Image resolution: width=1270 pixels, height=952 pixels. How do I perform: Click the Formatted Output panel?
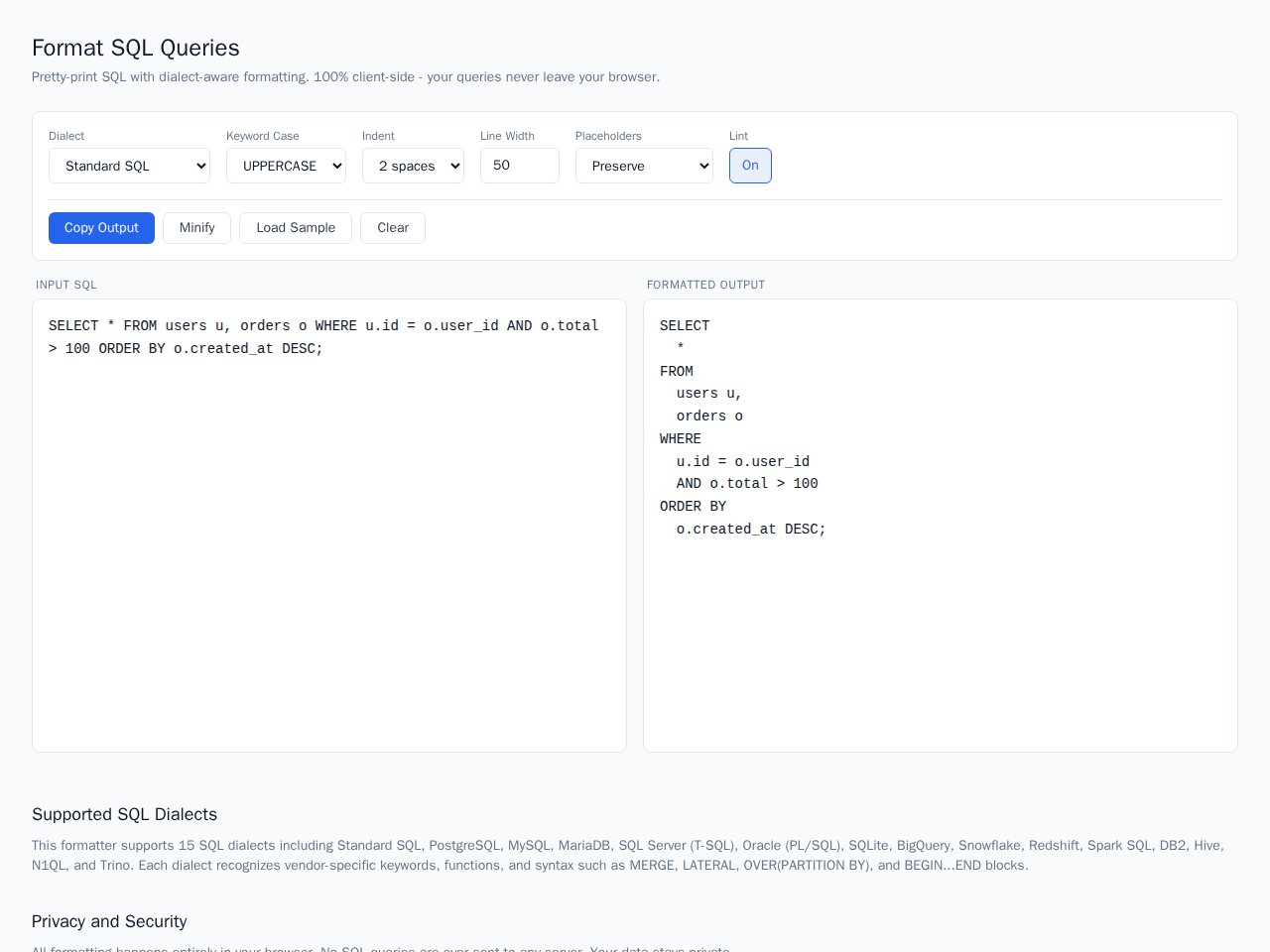(941, 526)
